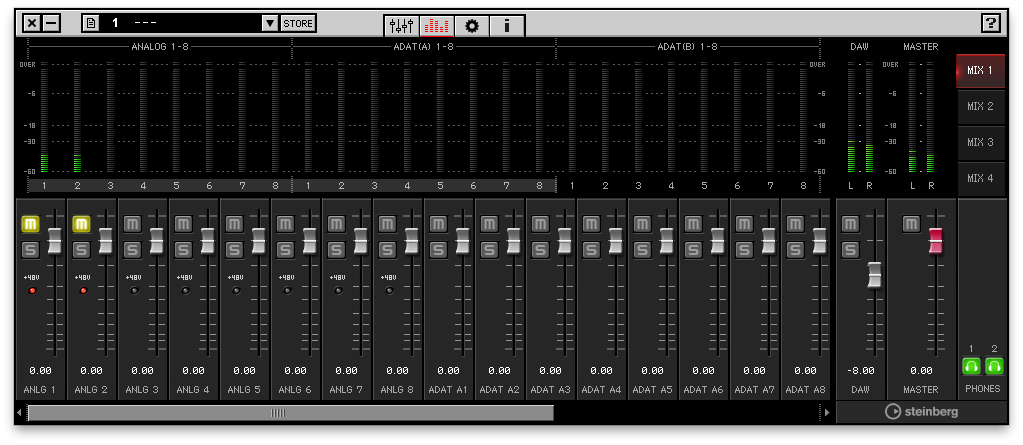The image size is (1023, 445).
Task: Mute the ANLG 7 channel
Action: (x=336, y=224)
